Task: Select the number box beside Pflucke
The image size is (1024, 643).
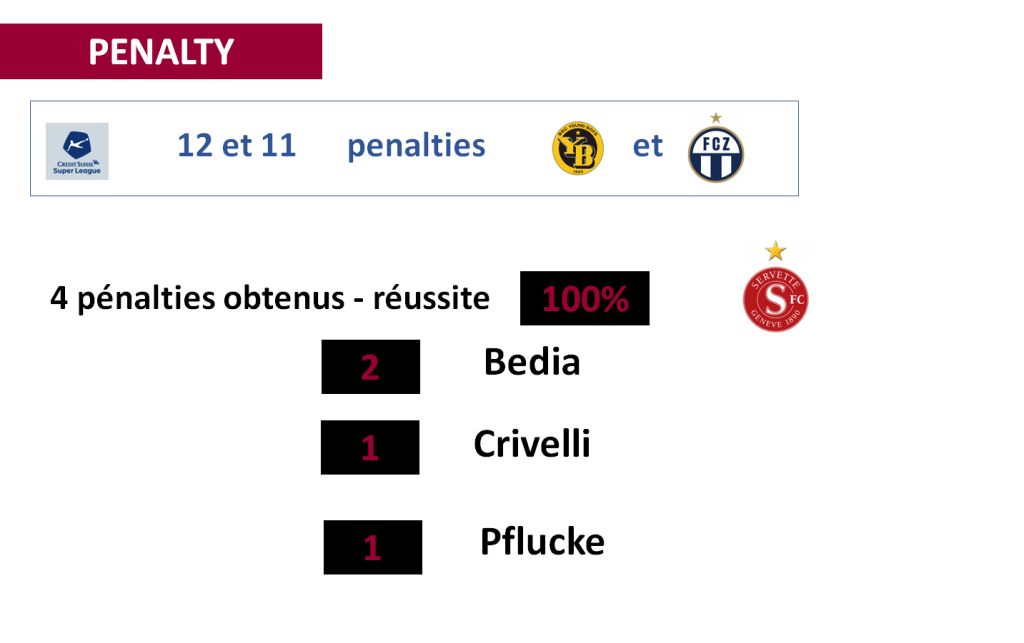Action: [x=372, y=547]
